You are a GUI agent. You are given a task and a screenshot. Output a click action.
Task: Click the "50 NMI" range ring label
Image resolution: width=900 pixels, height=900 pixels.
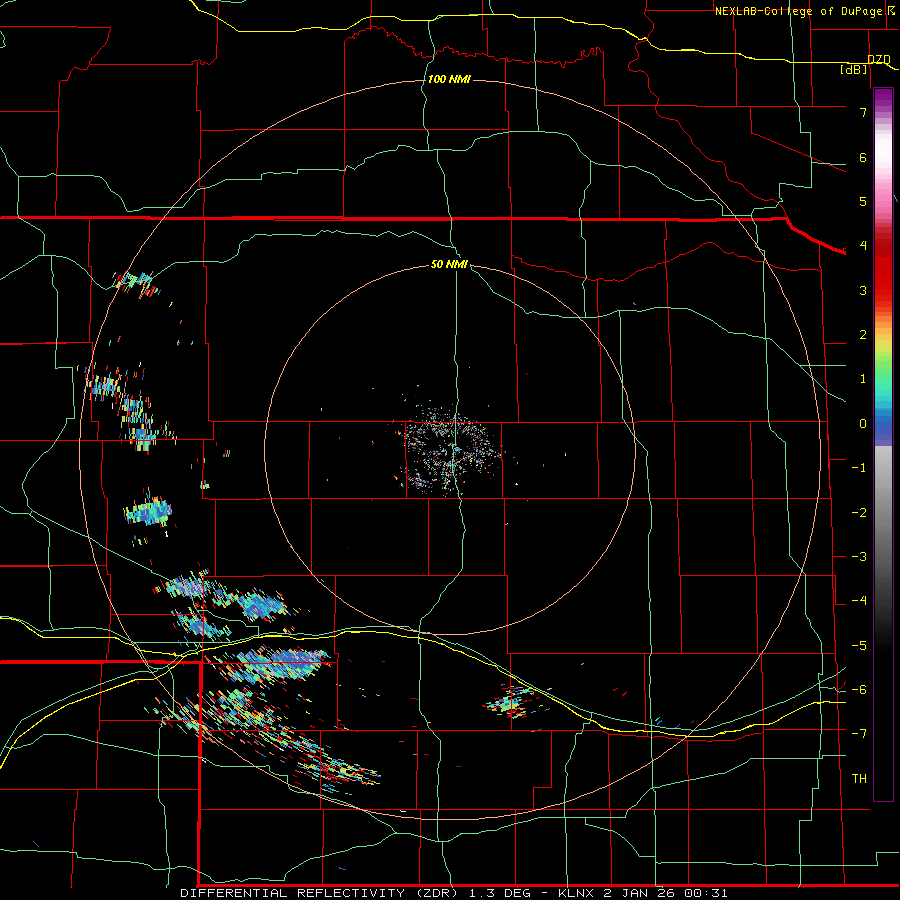pos(449,264)
